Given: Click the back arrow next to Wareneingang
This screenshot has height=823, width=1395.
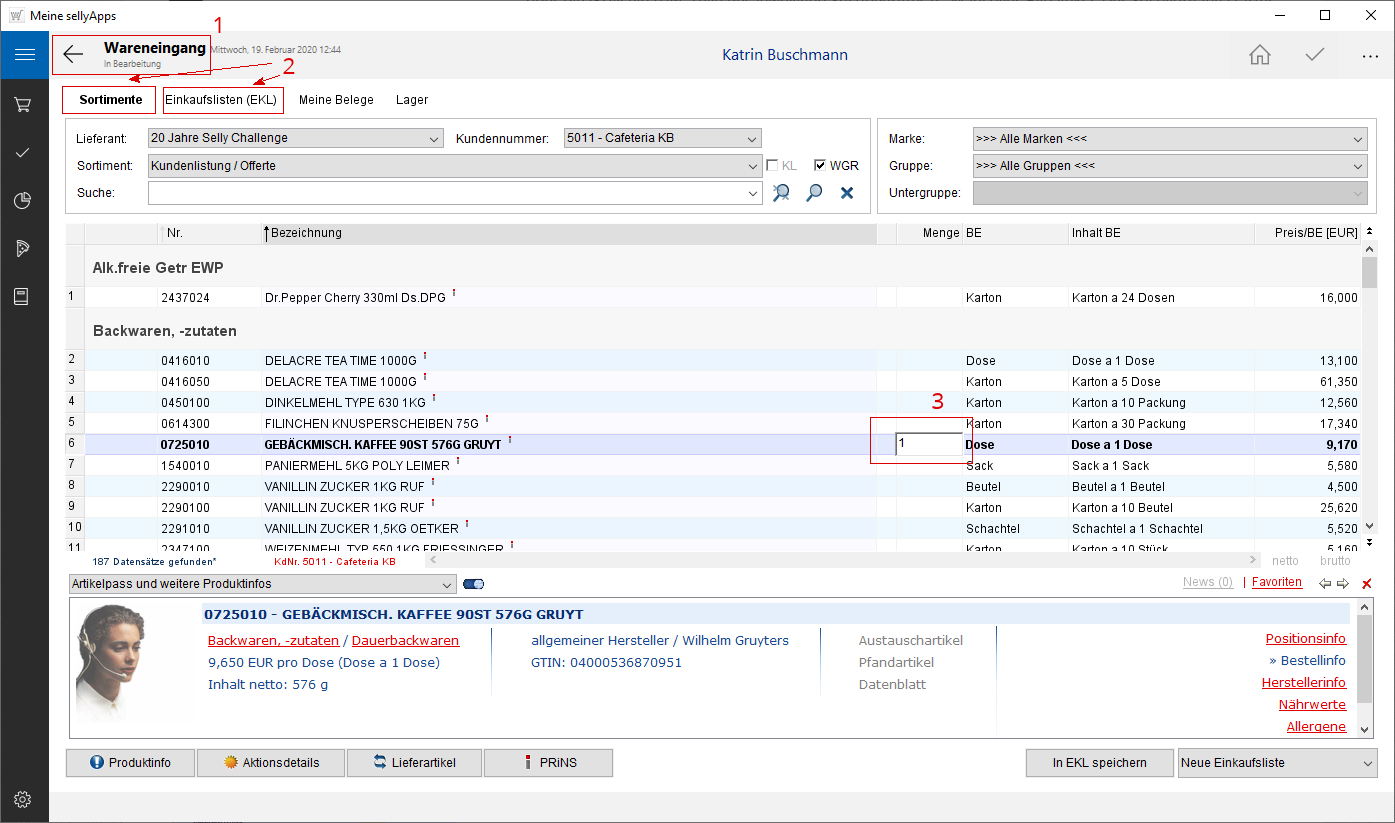Looking at the screenshot, I should (73, 54).
